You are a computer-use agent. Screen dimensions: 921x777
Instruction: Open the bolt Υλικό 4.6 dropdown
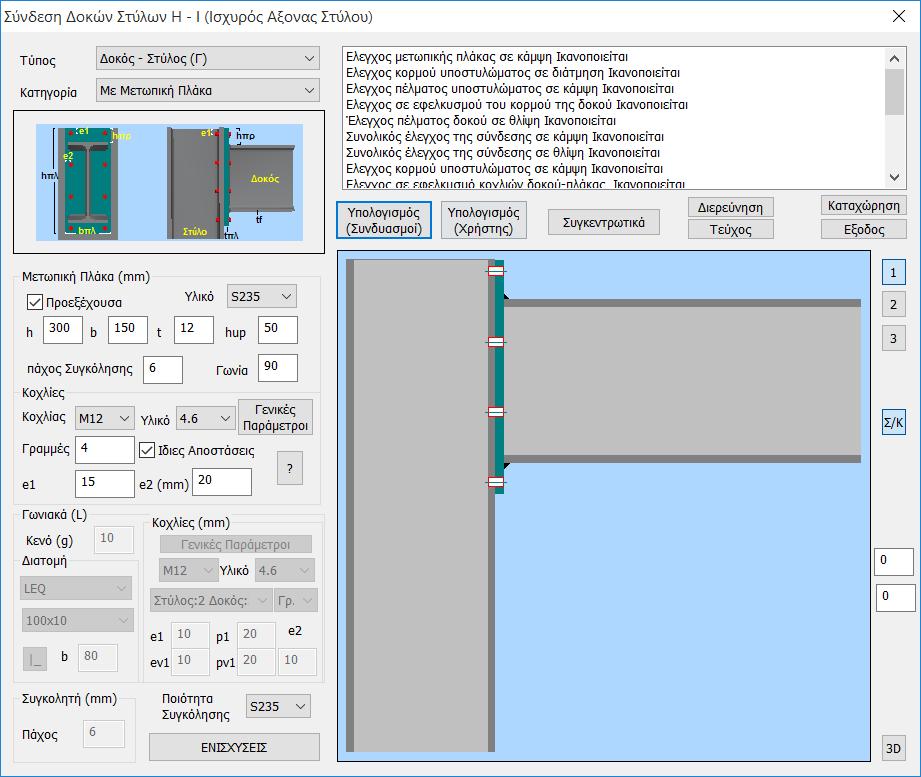206,419
